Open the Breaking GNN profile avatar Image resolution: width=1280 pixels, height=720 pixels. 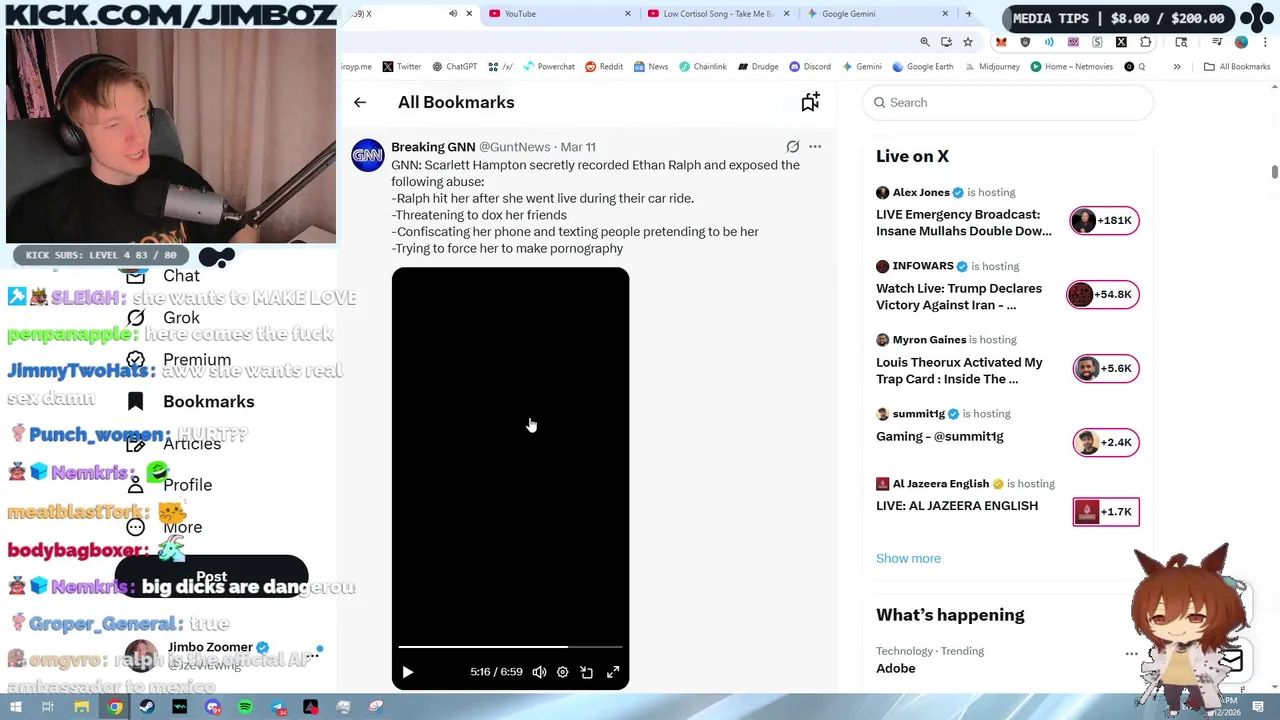coord(368,155)
